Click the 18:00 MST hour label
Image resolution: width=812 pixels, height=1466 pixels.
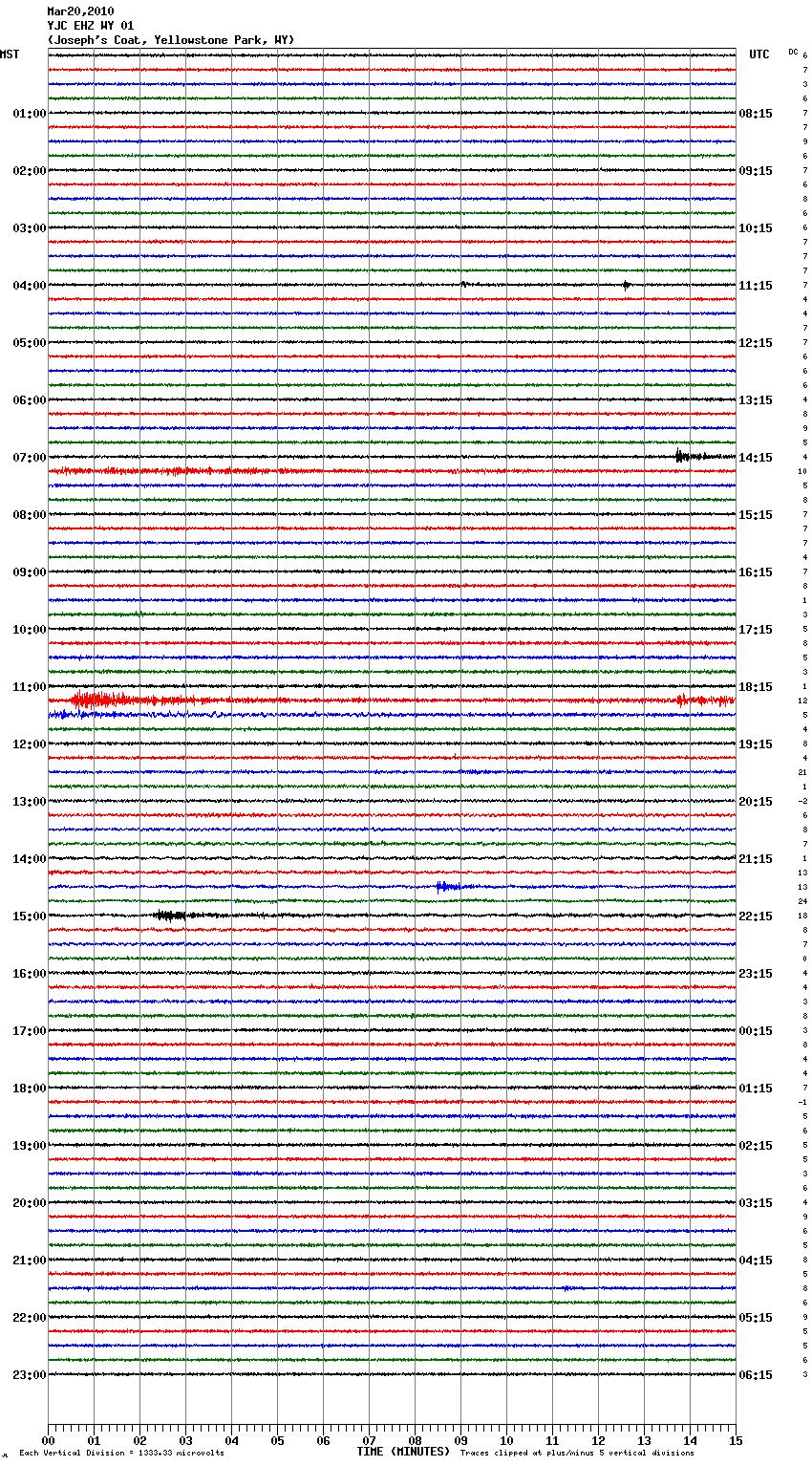[x=30, y=1089]
